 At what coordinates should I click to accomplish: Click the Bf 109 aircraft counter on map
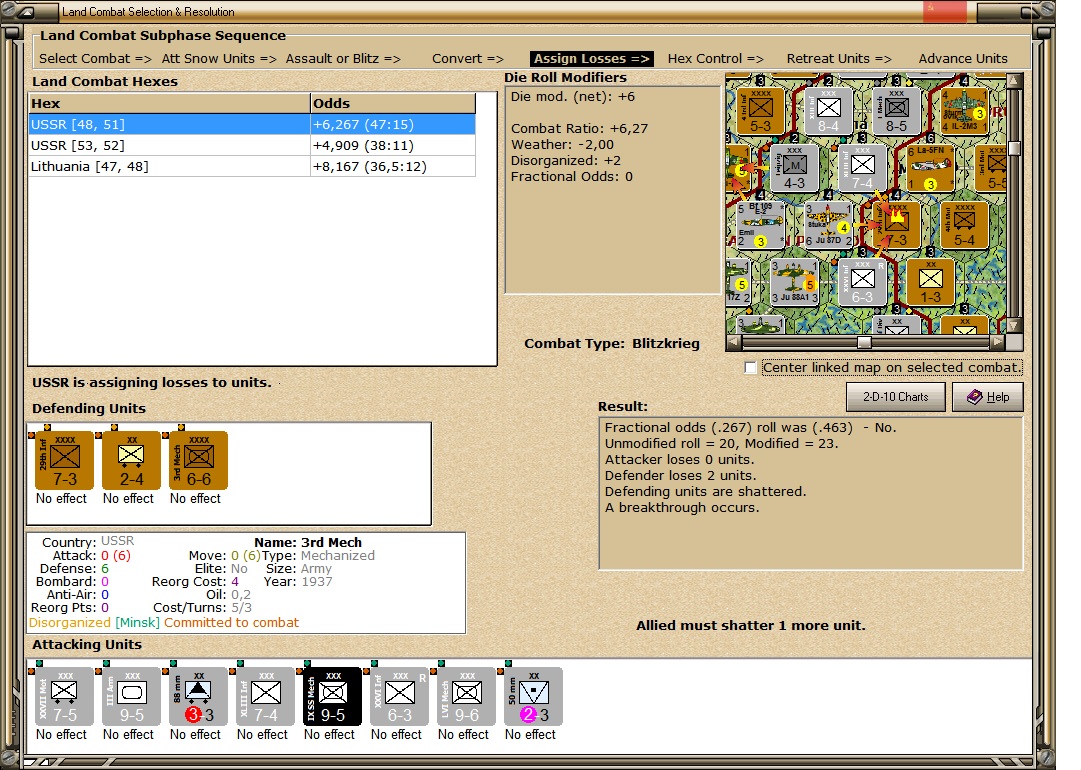click(x=761, y=225)
